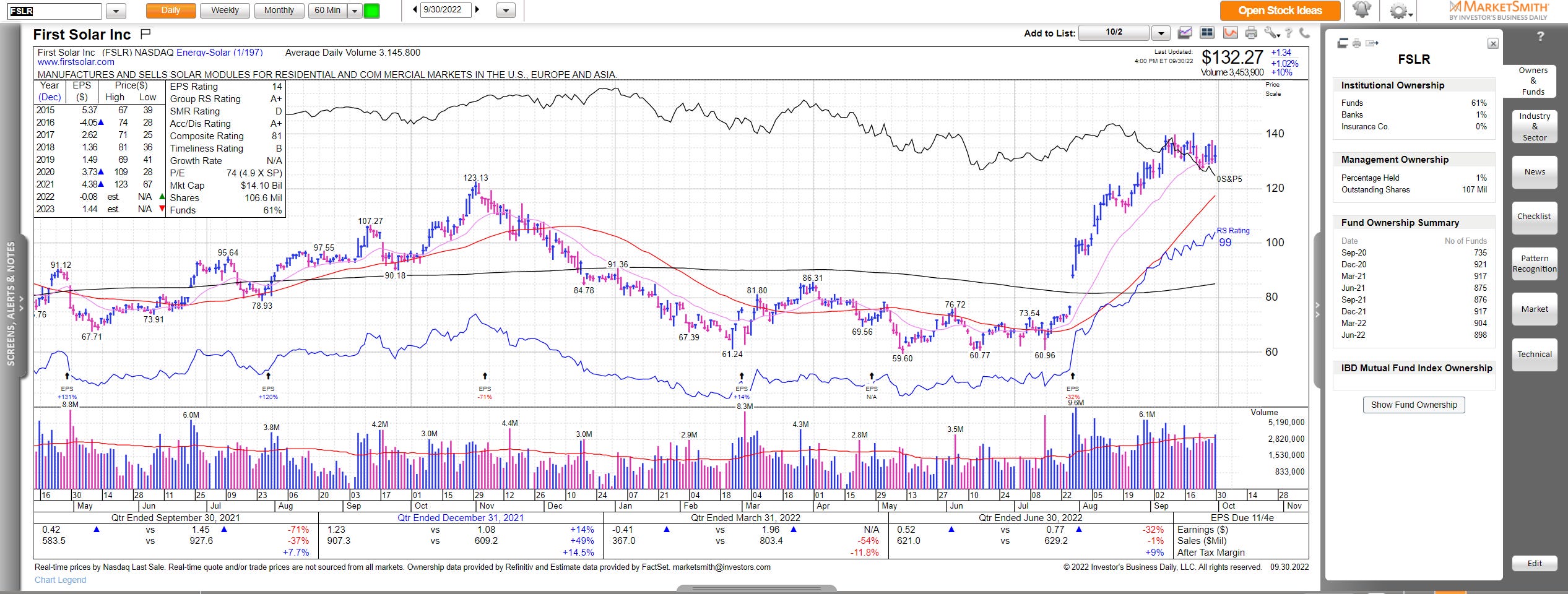Click the Qtr Ended December 31, 2021 header

(x=461, y=518)
